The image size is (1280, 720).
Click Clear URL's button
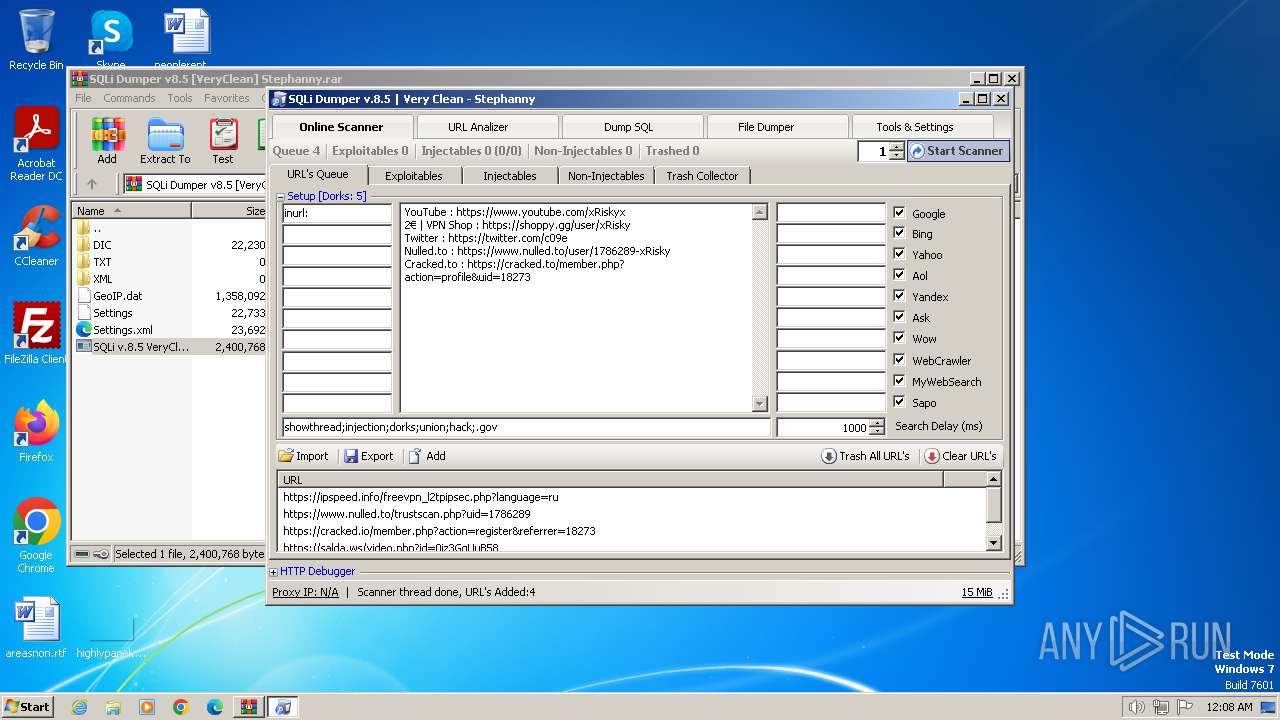pos(961,456)
